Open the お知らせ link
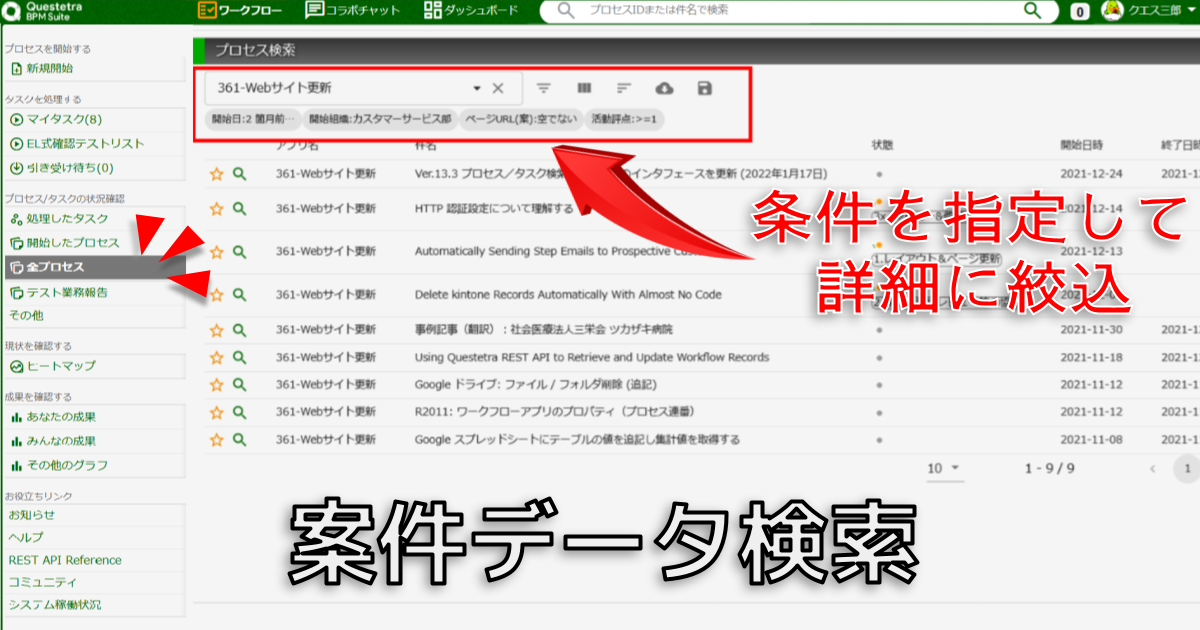Screen dimensions: 1200x630 [x=31, y=515]
